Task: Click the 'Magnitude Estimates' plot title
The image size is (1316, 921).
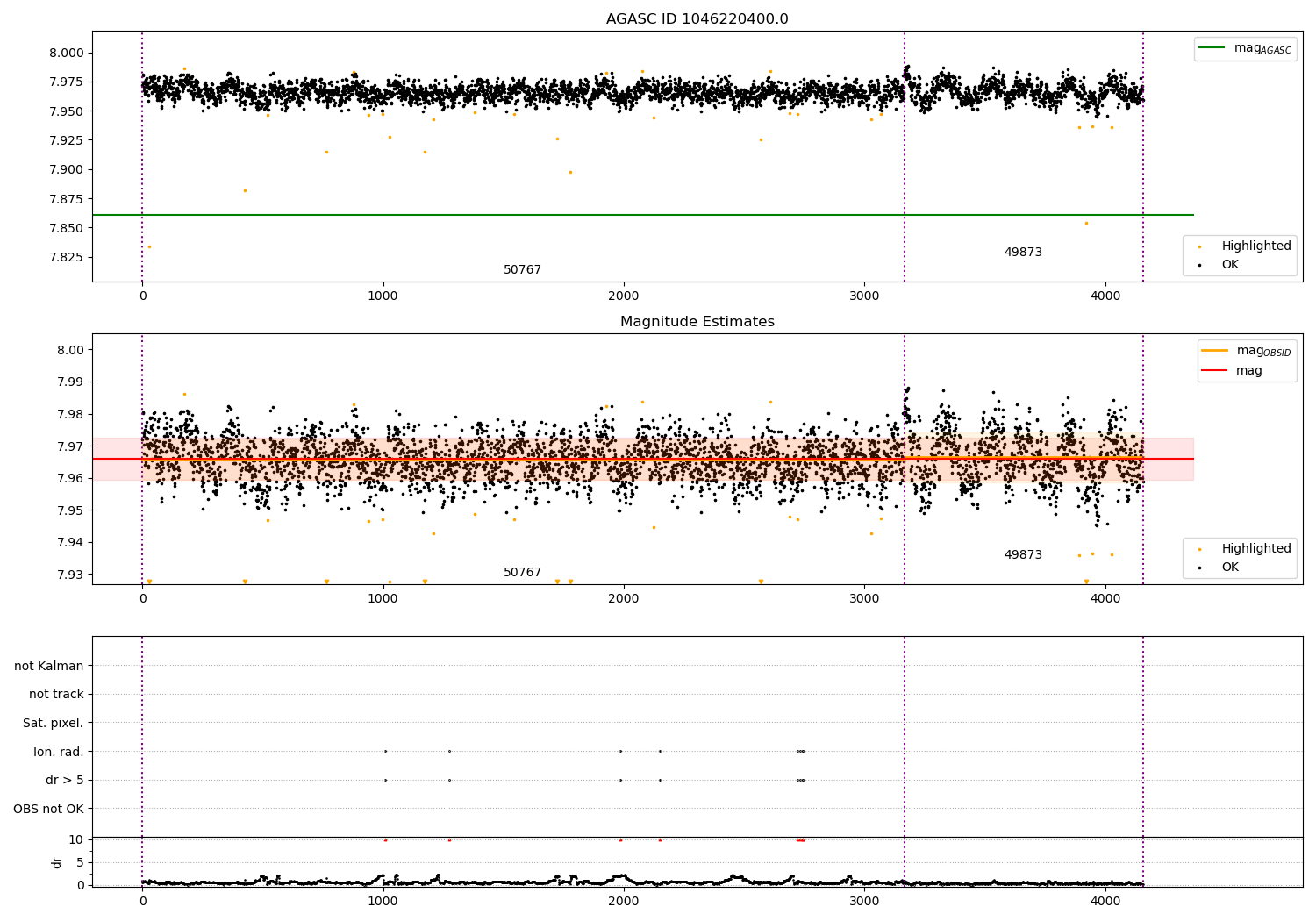Action: tap(697, 322)
